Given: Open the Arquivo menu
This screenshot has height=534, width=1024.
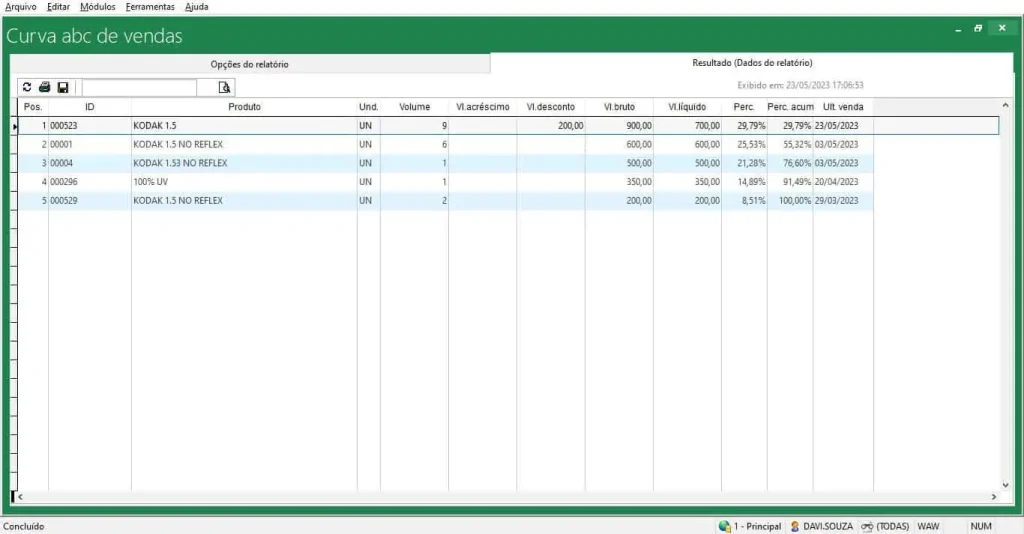Looking at the screenshot, I should 21,7.
